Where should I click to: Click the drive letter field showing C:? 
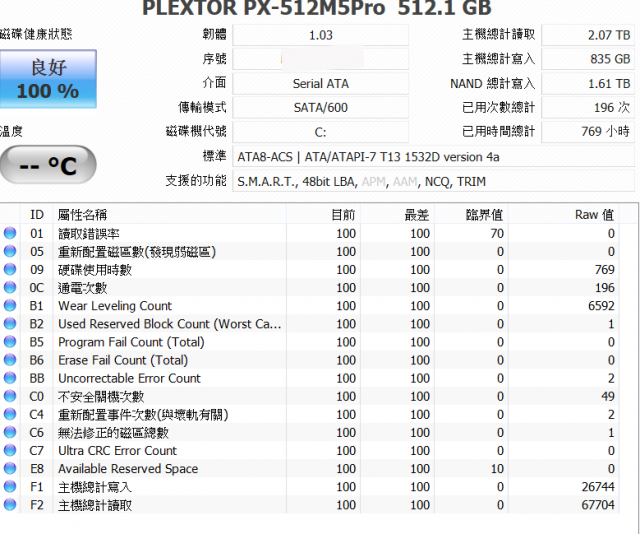pyautogui.click(x=320, y=132)
